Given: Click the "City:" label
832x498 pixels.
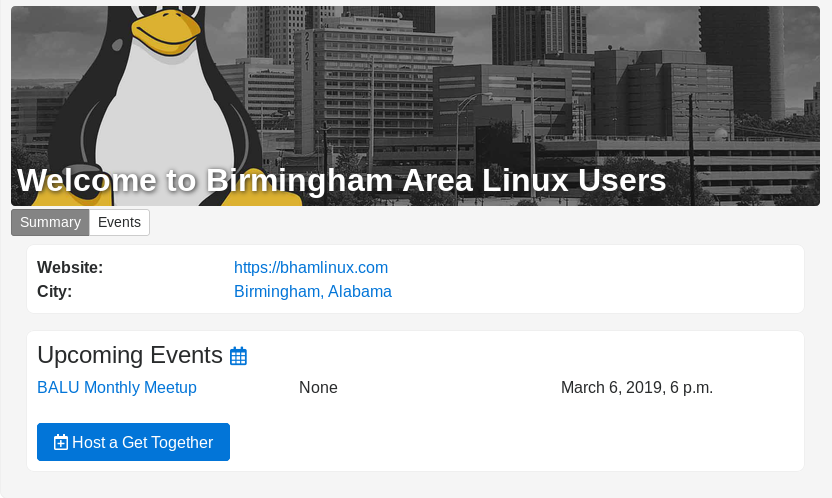Looking at the screenshot, I should click(55, 291).
